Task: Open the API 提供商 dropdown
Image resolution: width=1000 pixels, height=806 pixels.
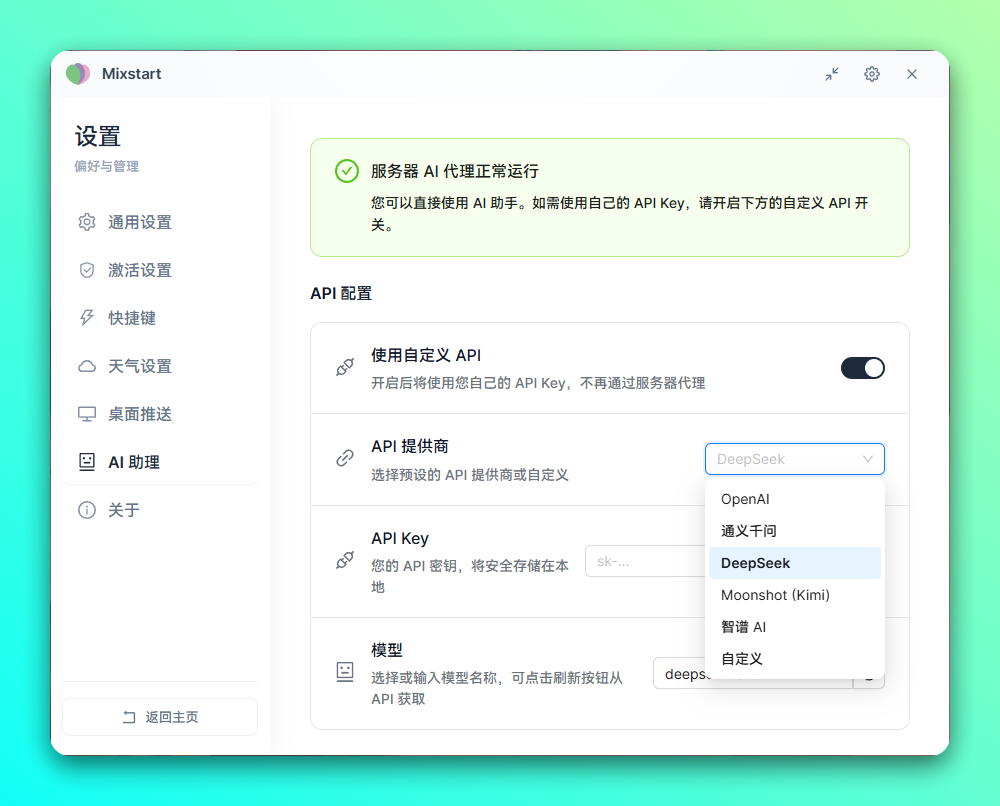Action: [794, 458]
